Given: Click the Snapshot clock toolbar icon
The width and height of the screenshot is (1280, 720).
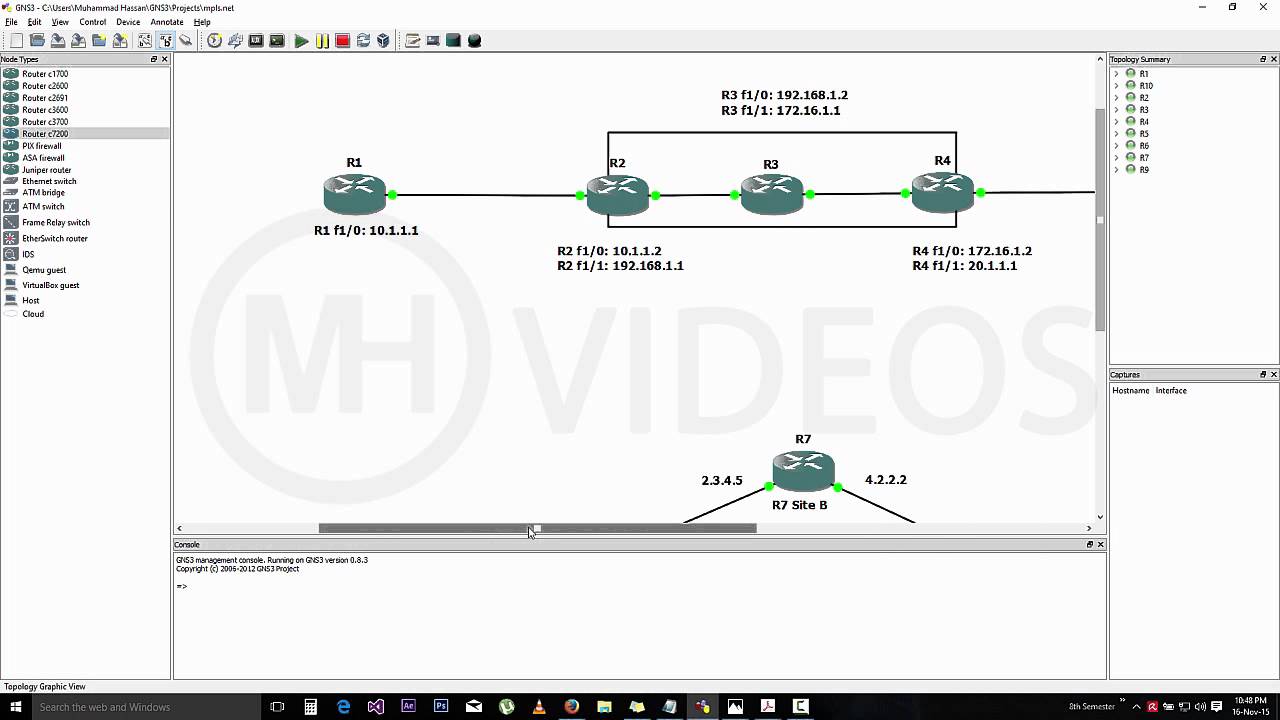Looking at the screenshot, I should [215, 41].
